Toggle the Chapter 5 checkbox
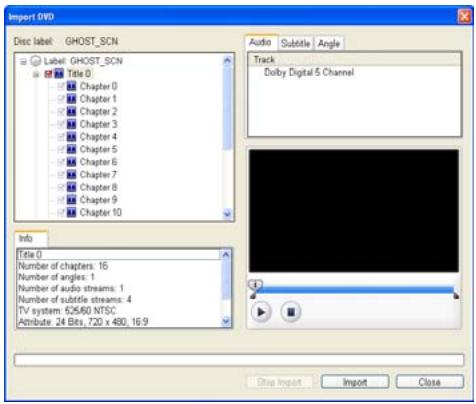This screenshot has width=476, height=404. [61, 149]
